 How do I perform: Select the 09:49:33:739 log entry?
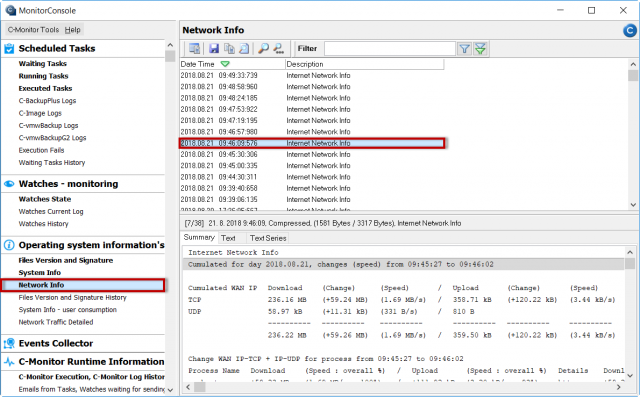click(312, 75)
